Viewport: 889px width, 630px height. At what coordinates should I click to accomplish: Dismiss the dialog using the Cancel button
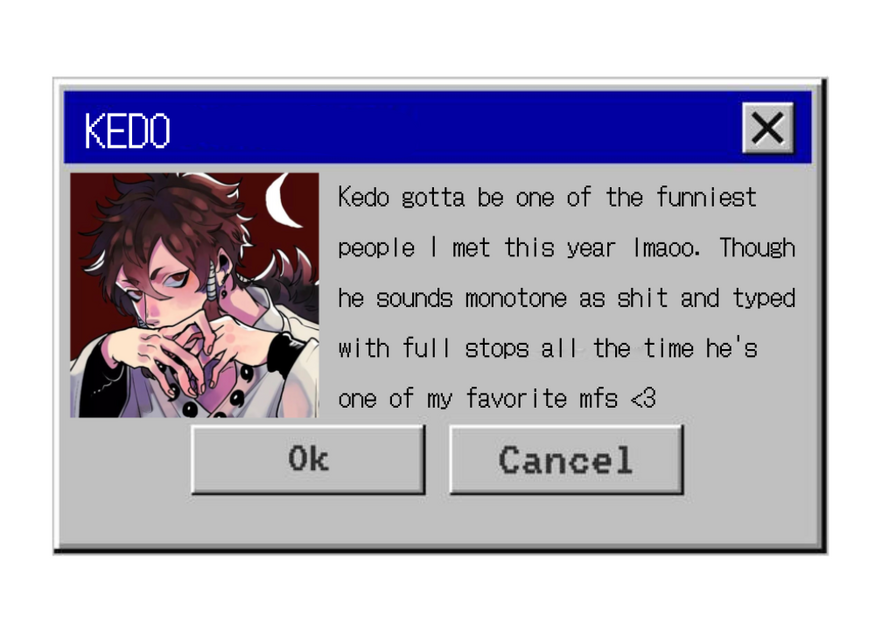click(566, 460)
